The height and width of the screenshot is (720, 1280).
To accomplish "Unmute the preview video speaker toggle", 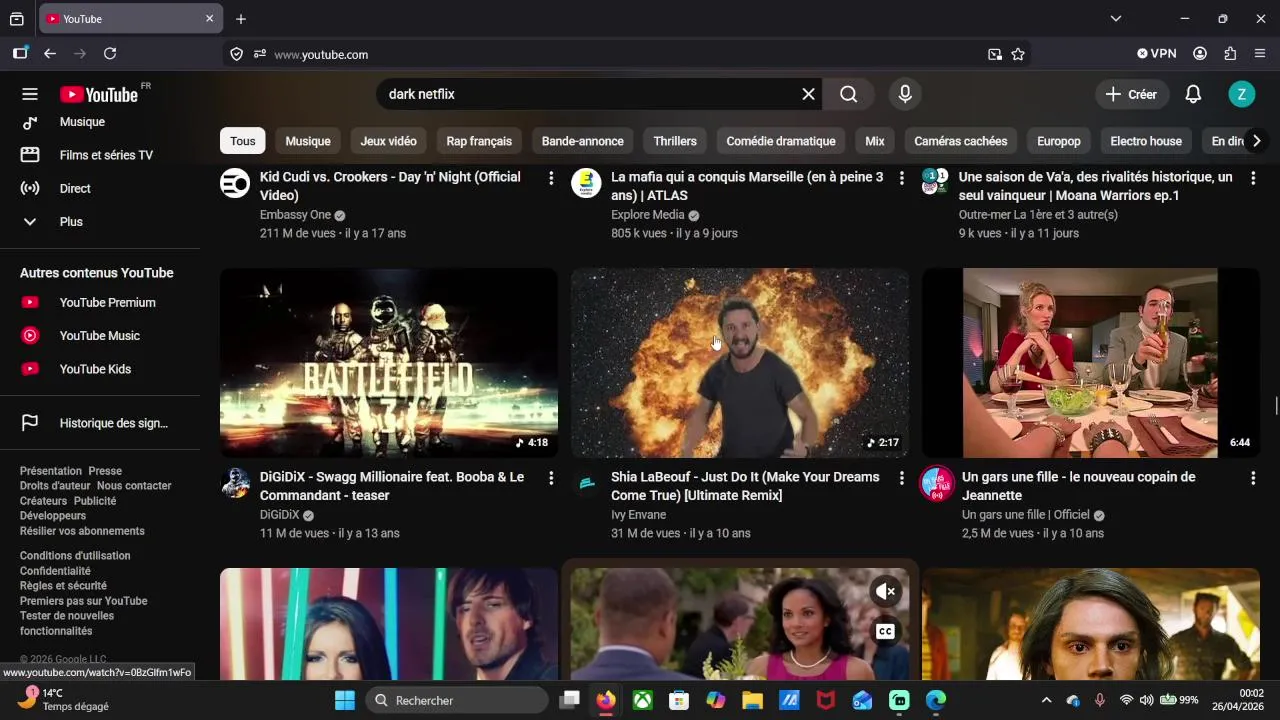I will coord(885,592).
